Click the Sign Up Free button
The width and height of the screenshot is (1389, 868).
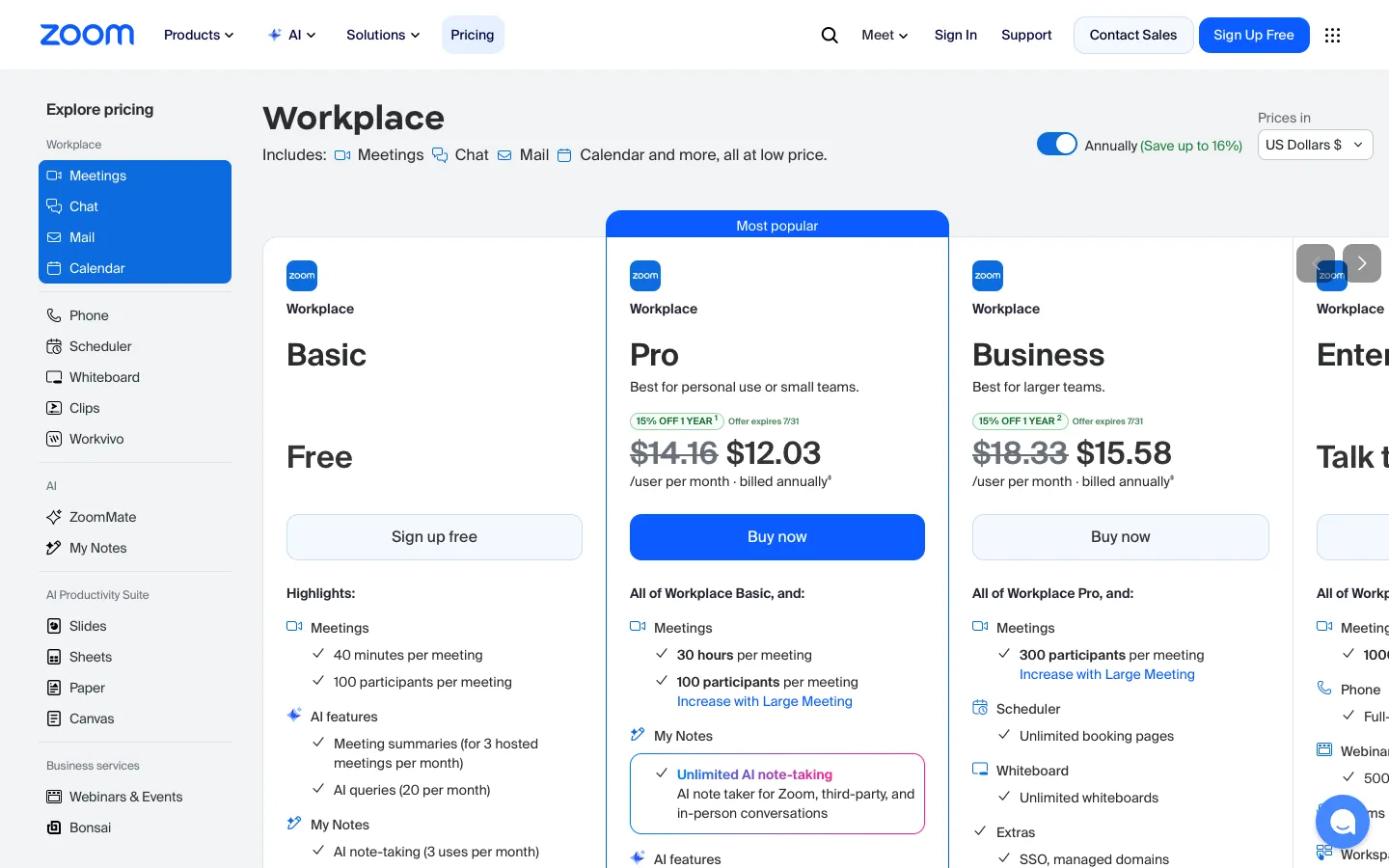[x=1254, y=35]
